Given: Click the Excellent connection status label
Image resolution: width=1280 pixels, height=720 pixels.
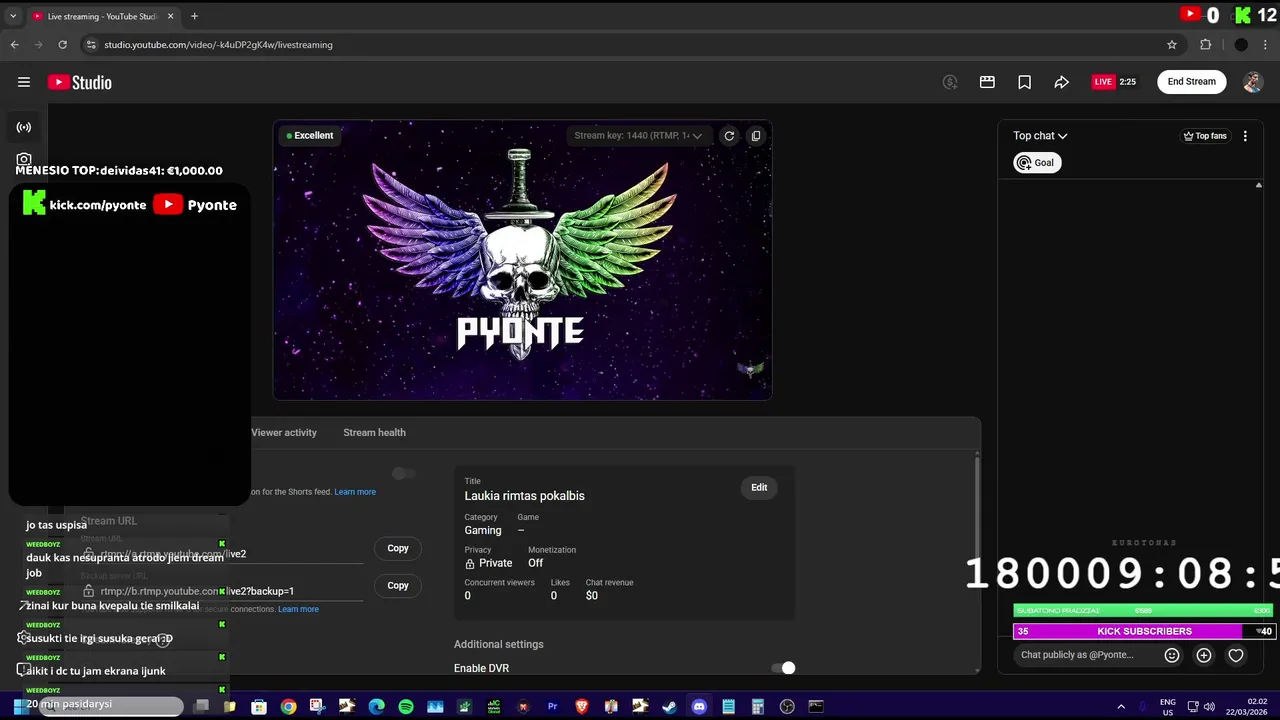Looking at the screenshot, I should click(x=310, y=135).
